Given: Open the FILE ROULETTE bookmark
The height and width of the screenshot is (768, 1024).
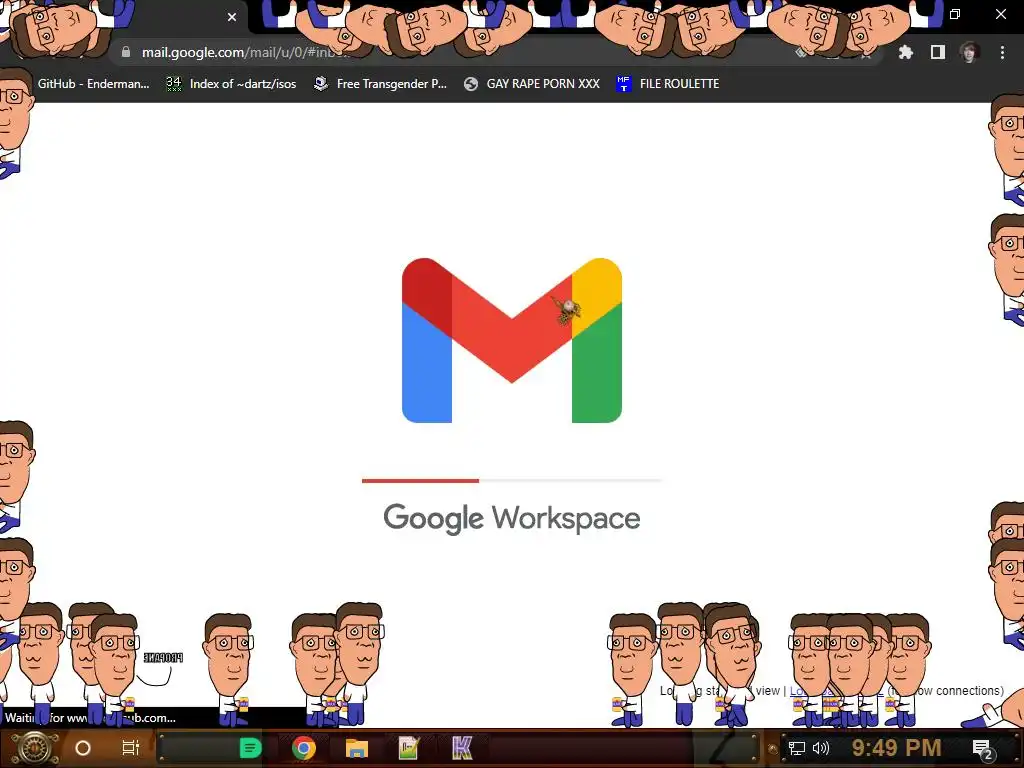Looking at the screenshot, I should (667, 84).
